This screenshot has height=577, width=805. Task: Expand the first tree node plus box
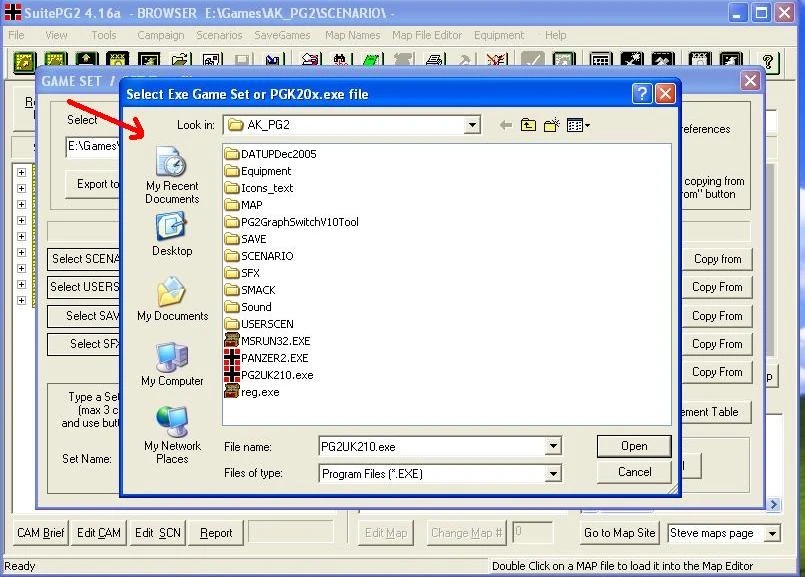[x=22, y=172]
